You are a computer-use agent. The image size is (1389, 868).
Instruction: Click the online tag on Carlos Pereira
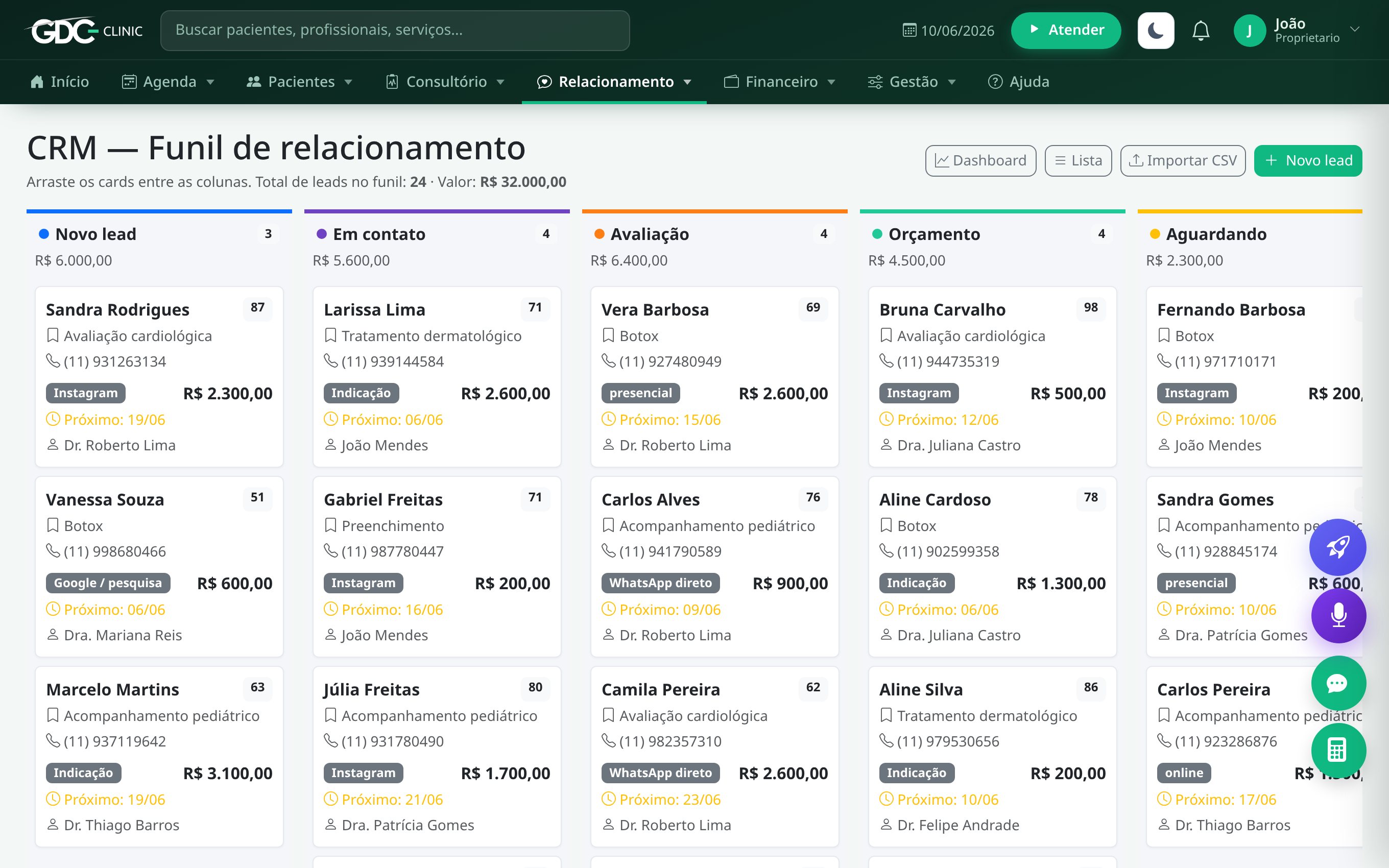pos(1184,773)
